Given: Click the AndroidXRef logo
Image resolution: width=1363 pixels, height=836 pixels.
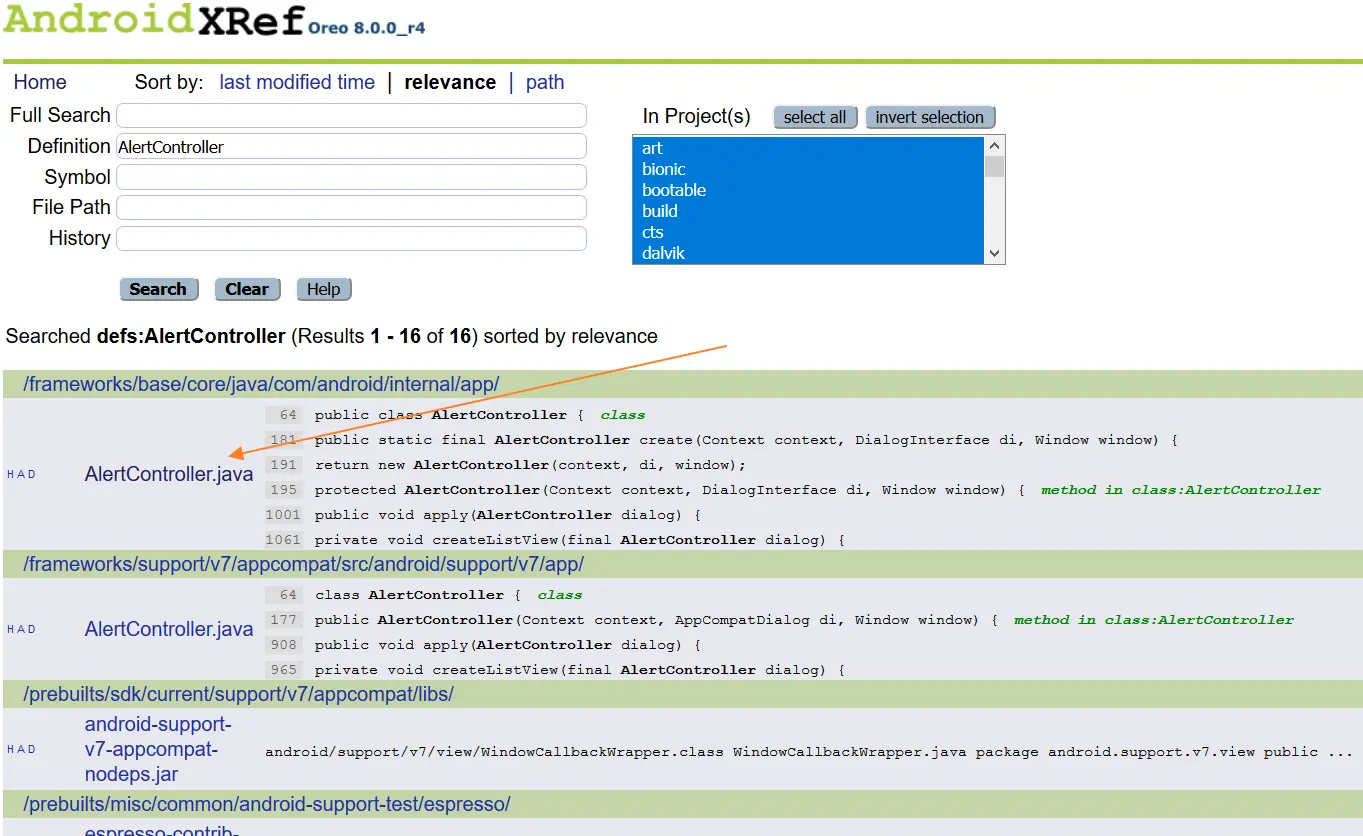Looking at the screenshot, I should click(x=153, y=20).
